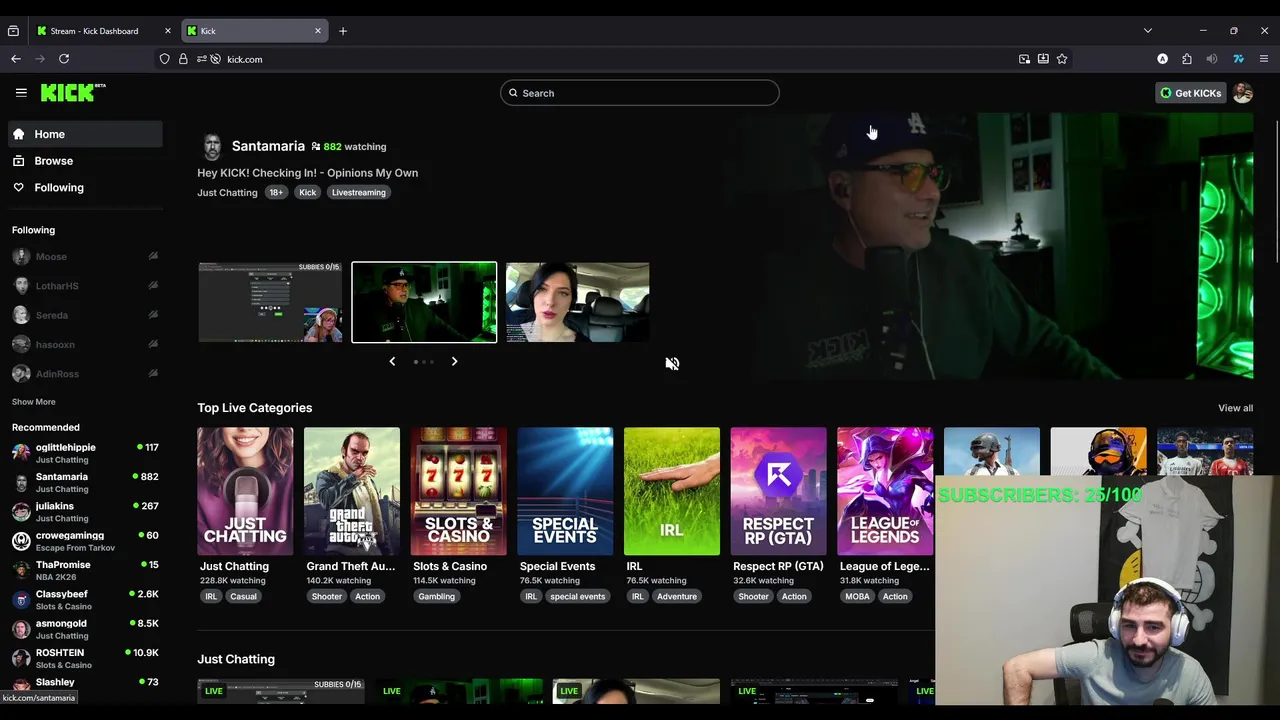Image resolution: width=1280 pixels, height=720 pixels.
Task: Open the browser sound/mute toolbar icon
Action: pos(1212,59)
